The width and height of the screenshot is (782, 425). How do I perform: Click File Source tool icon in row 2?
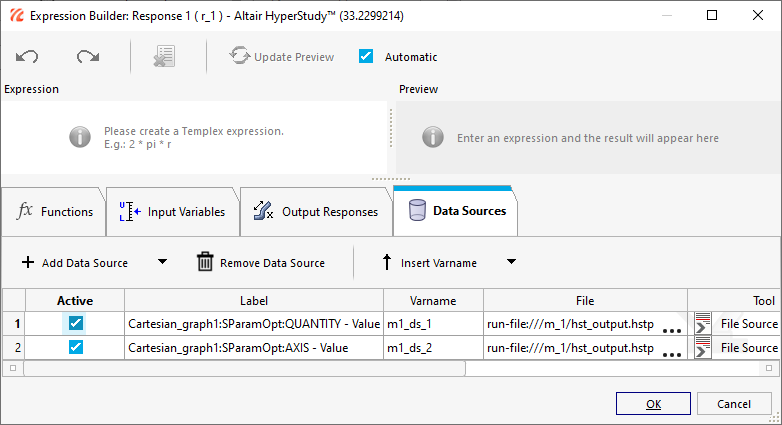point(703,348)
